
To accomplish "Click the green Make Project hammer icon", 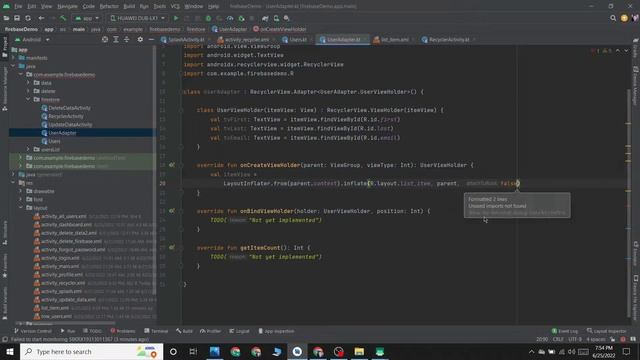I will pyautogui.click(x=63, y=18).
